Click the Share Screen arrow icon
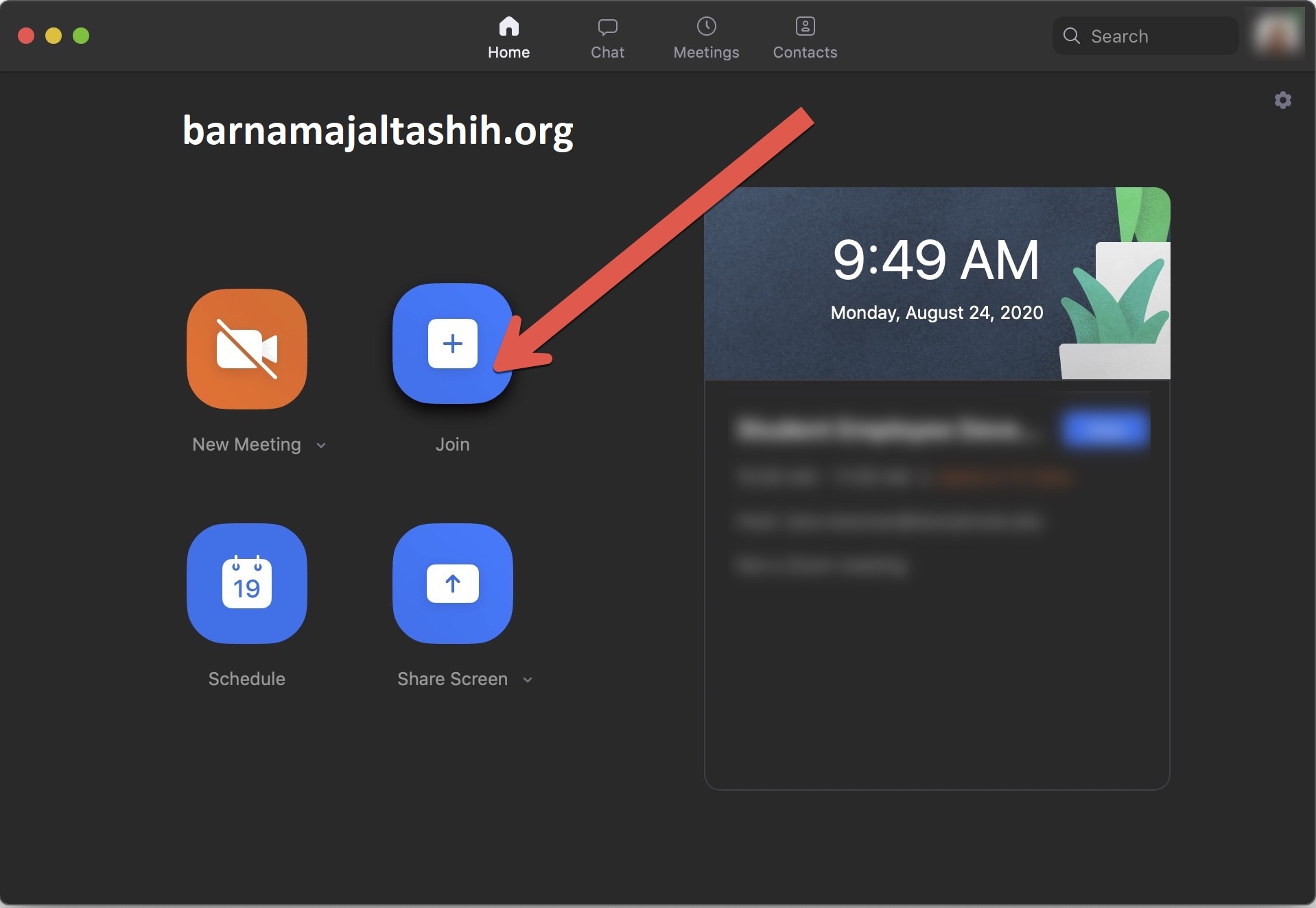The width and height of the screenshot is (1316, 908). point(452,584)
